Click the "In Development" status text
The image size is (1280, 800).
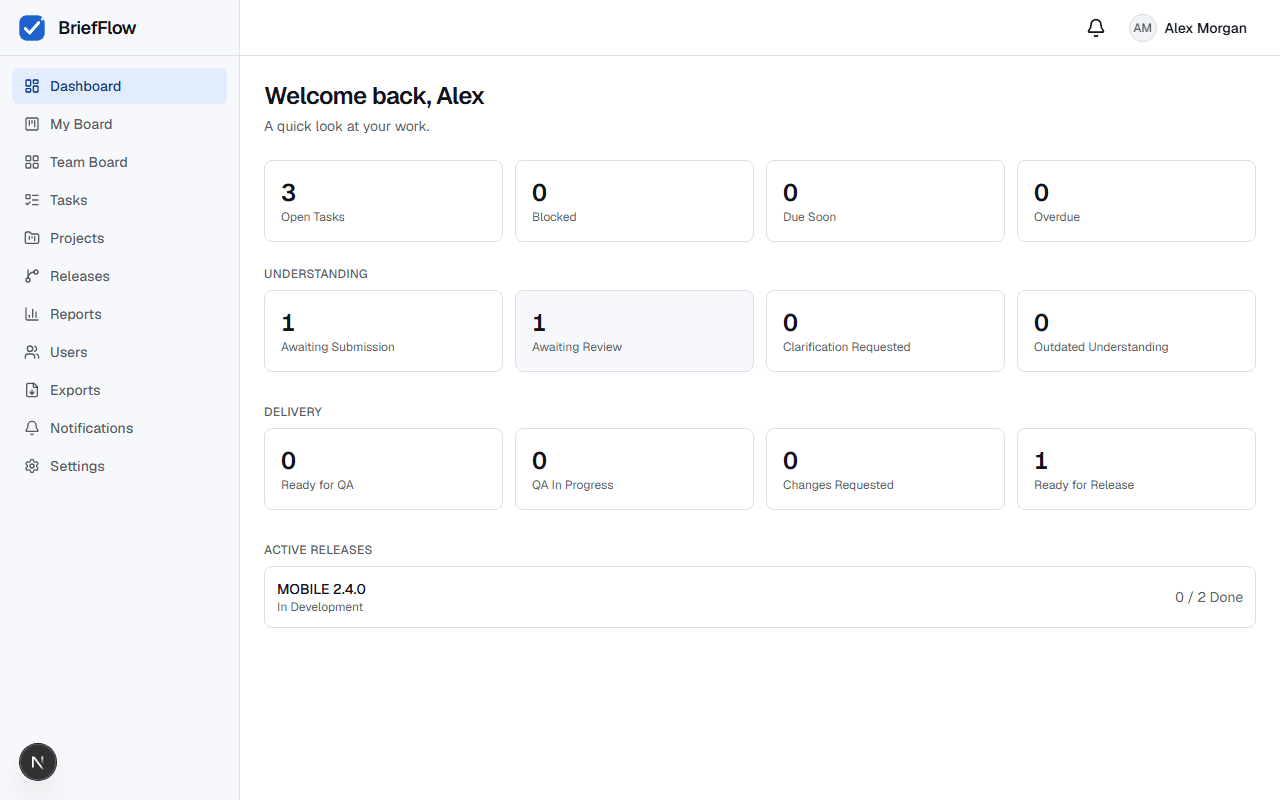(x=320, y=607)
